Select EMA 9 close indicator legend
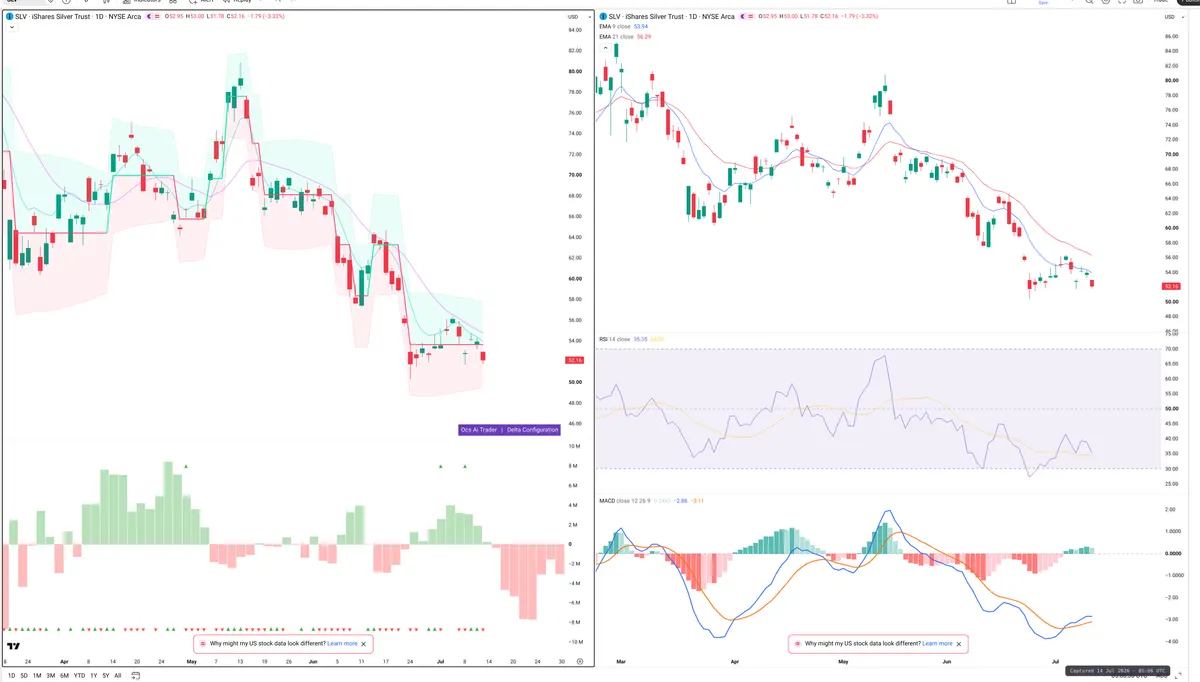 pos(625,27)
